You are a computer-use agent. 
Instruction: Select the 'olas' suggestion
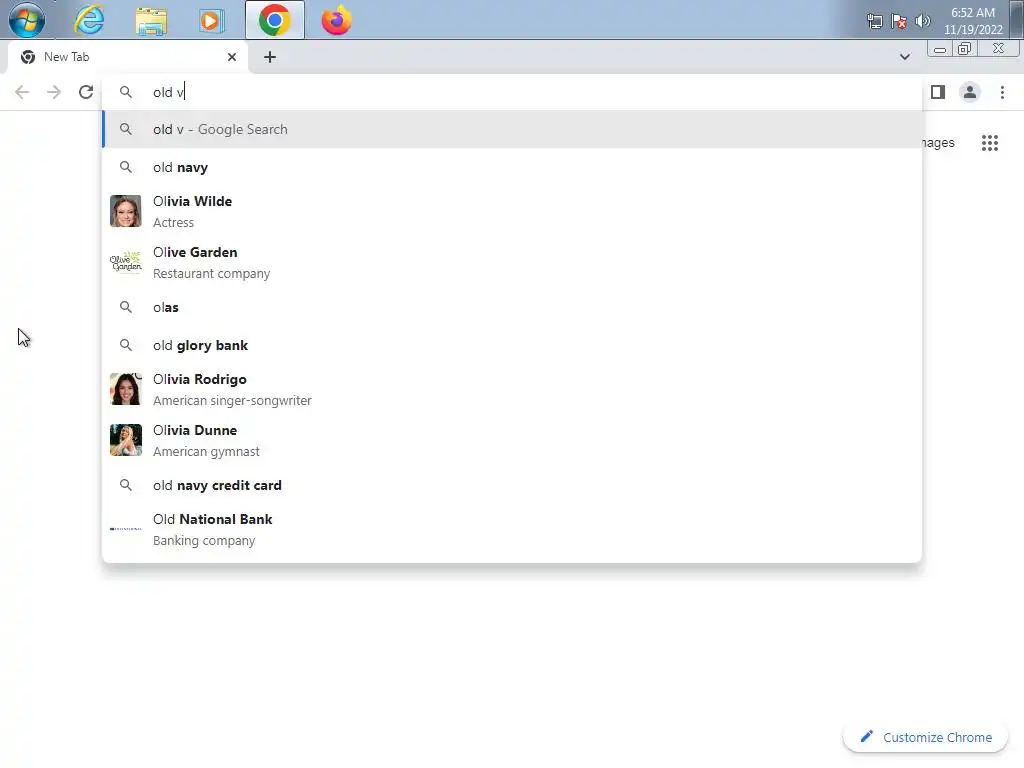click(512, 307)
